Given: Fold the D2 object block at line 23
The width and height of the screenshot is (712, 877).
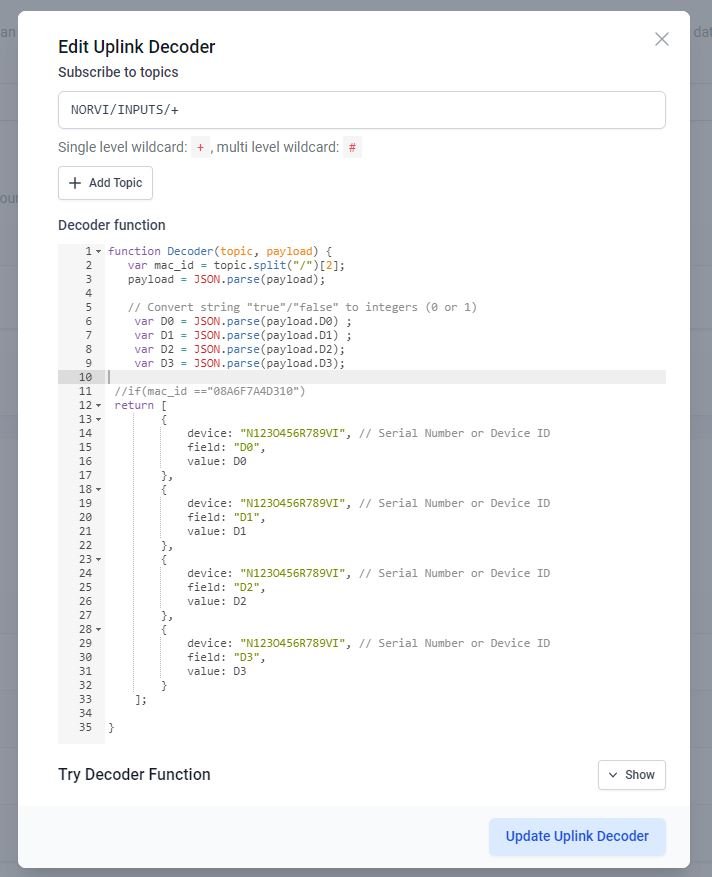Looking at the screenshot, I should [98, 560].
